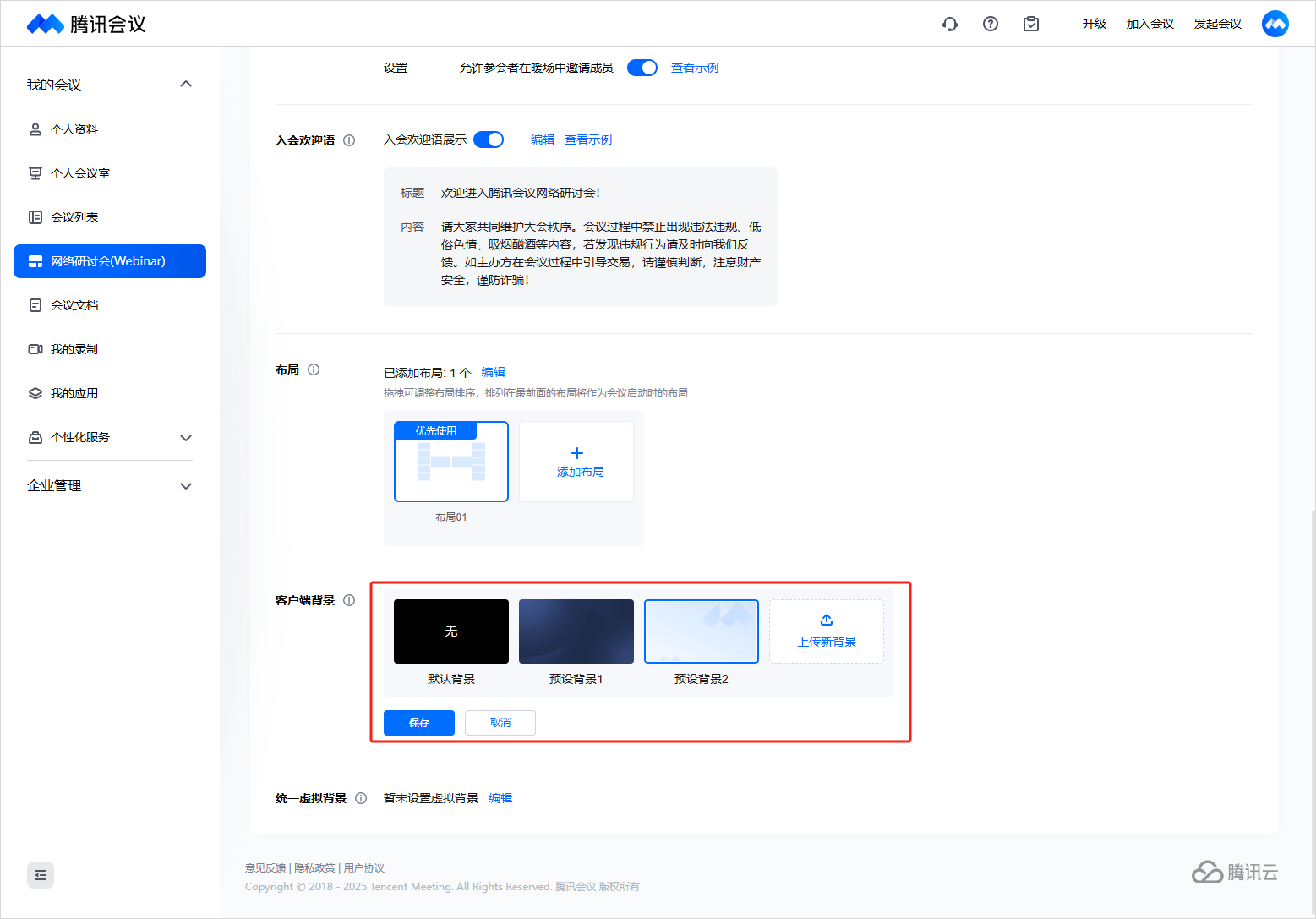Open the task clipboard icon in header
Viewport: 1316px width, 919px height.
tap(1031, 24)
